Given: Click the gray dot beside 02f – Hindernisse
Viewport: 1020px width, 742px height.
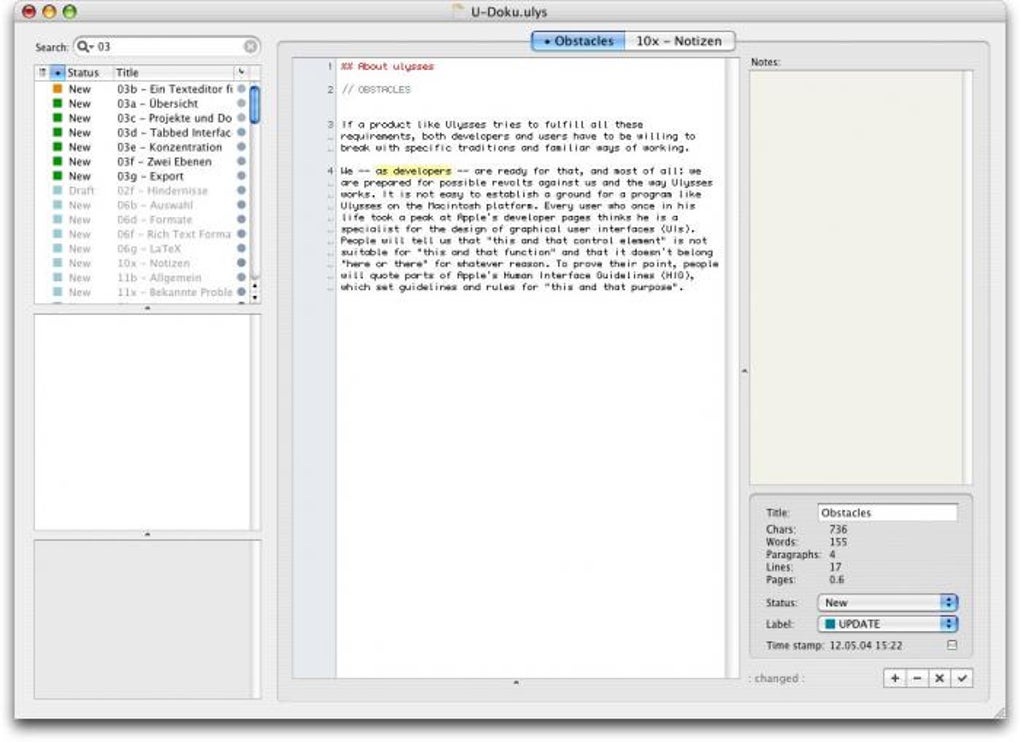Looking at the screenshot, I should (241, 191).
